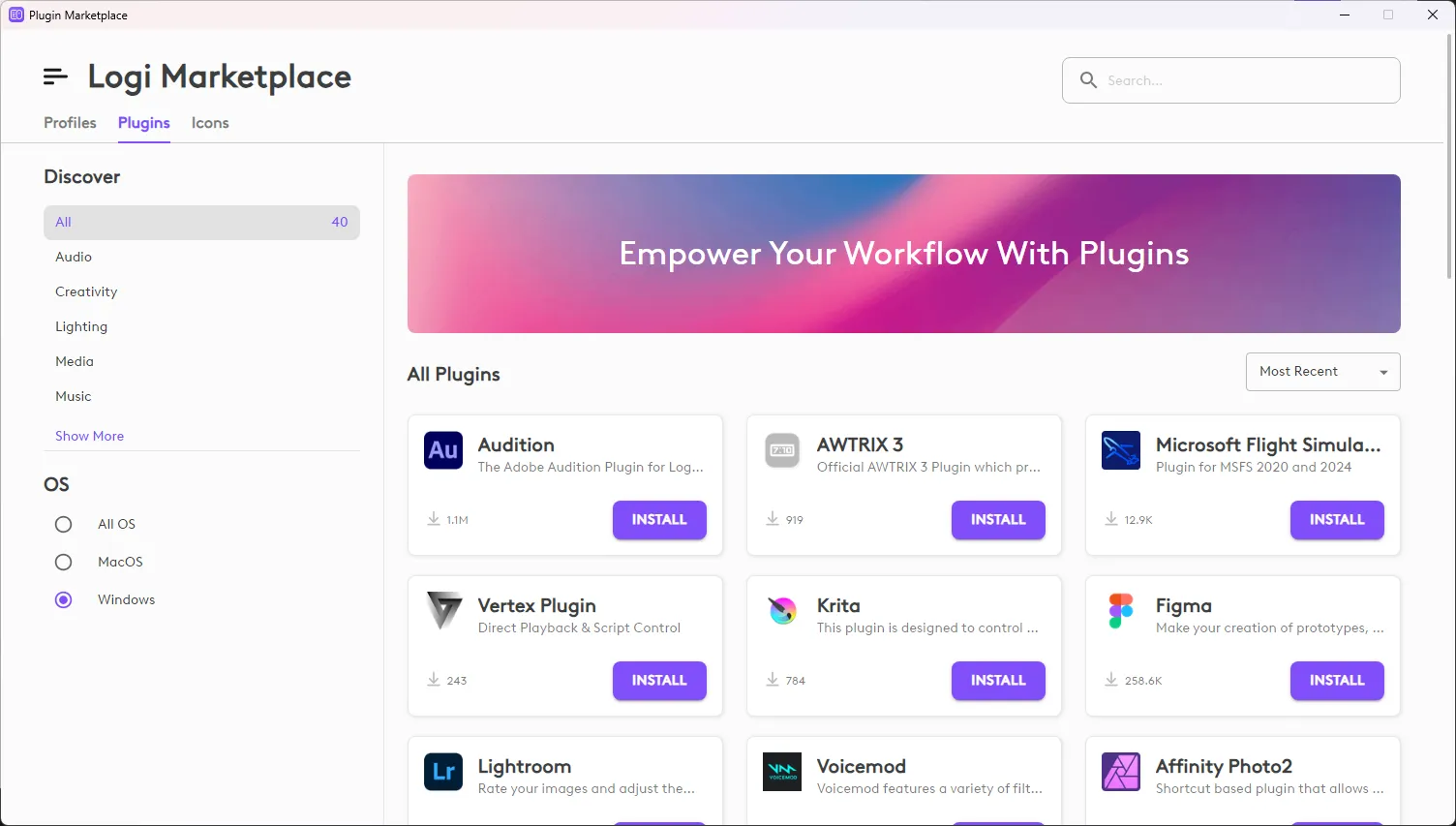
Task: Click the AWTRIX 3 plugin icon
Action: pos(782,450)
